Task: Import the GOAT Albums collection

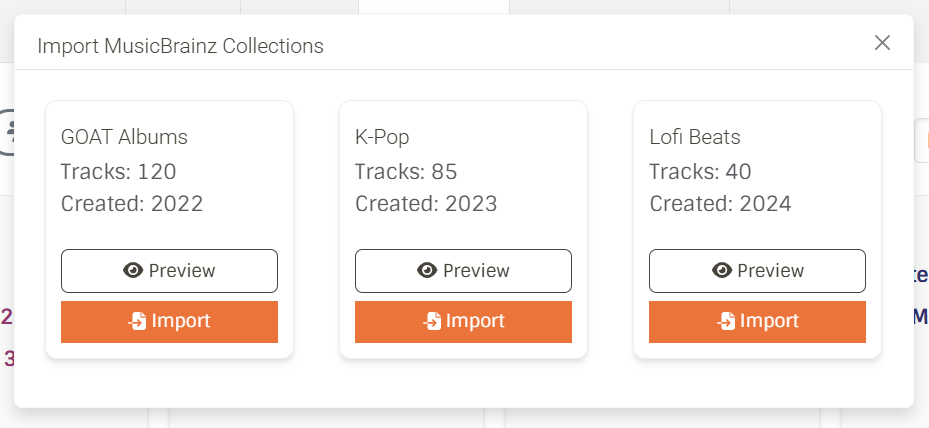Action: [169, 322]
